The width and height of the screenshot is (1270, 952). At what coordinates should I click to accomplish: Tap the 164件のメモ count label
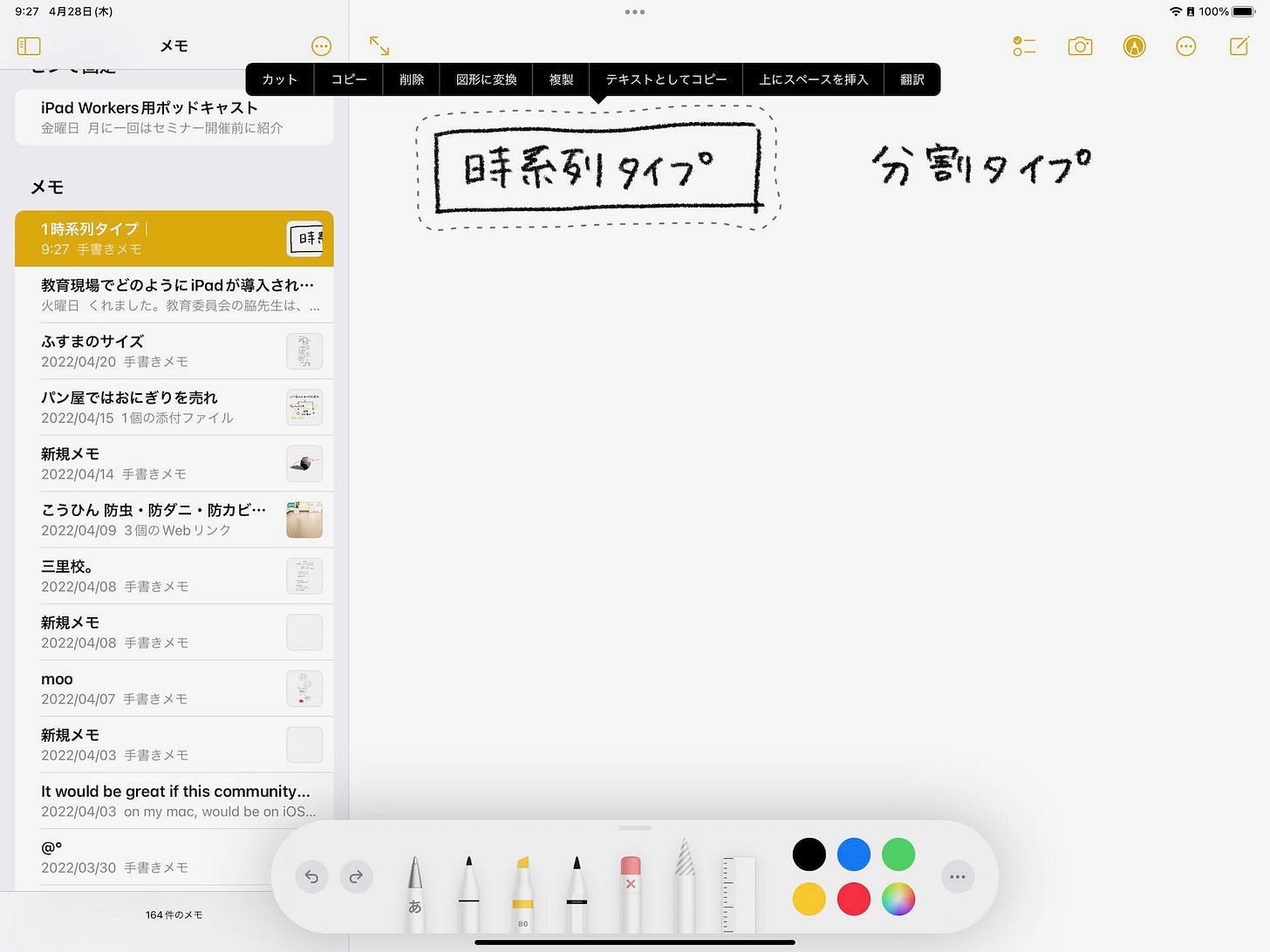(174, 915)
